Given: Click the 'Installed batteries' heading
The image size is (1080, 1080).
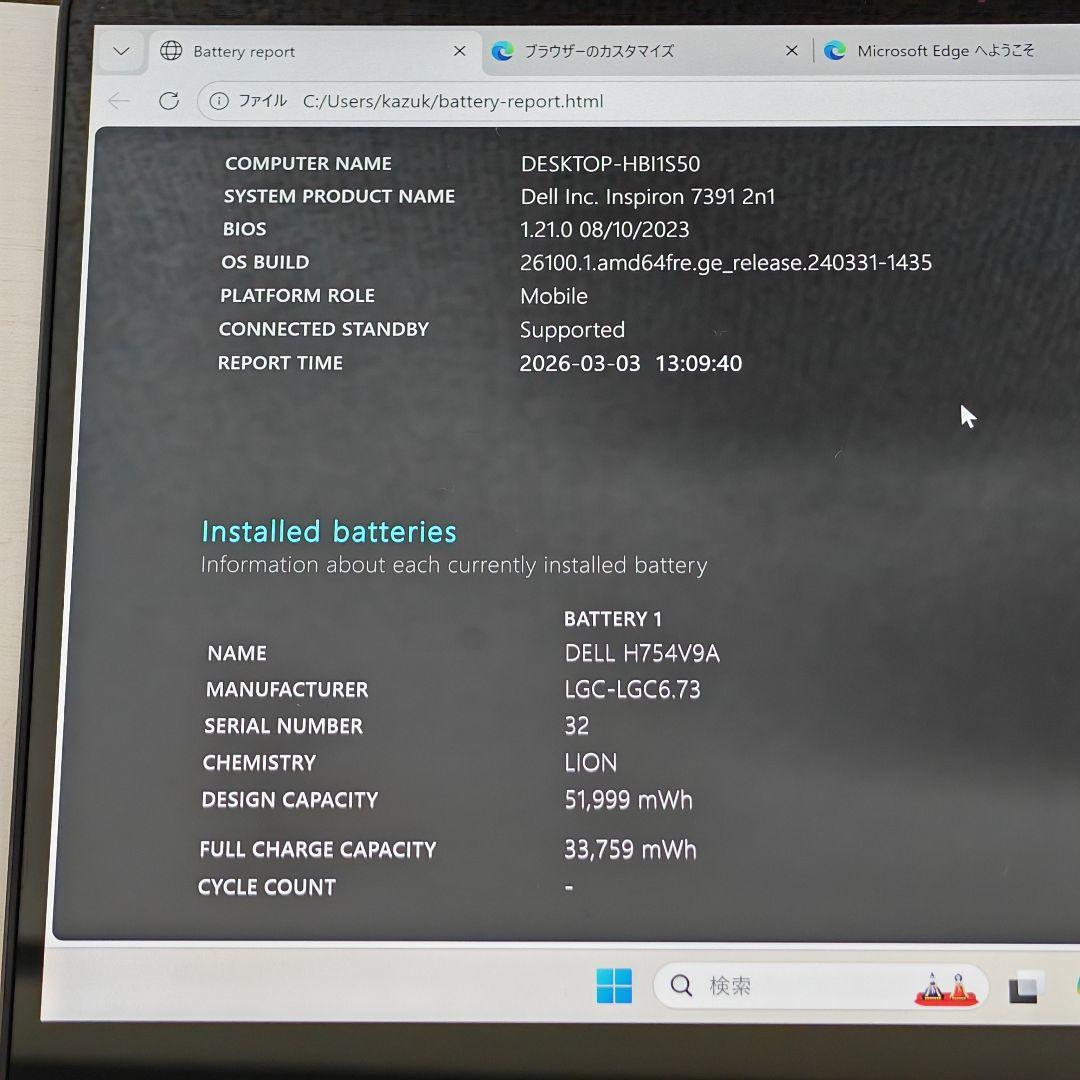Looking at the screenshot, I should coord(329,532).
